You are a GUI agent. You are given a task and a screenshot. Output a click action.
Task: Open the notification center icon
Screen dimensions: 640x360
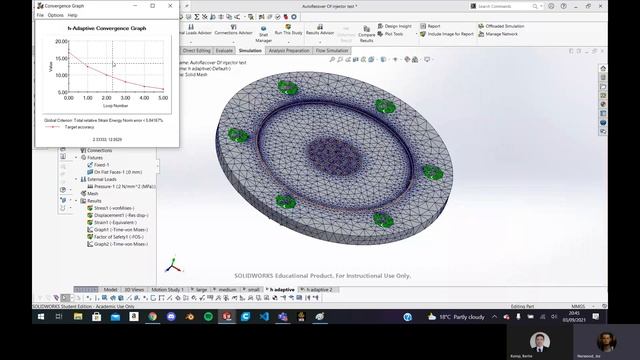point(596,317)
